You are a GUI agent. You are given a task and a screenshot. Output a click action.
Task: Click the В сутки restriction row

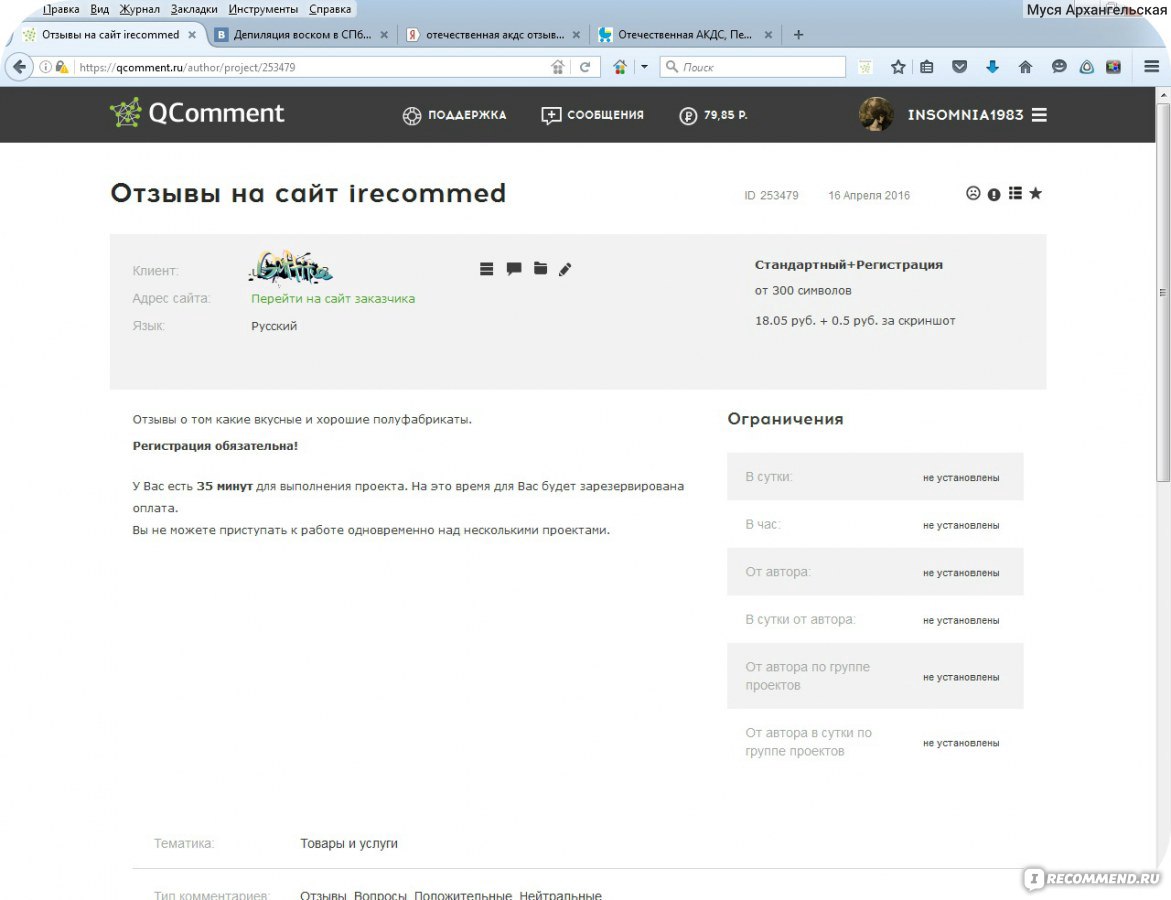point(875,477)
